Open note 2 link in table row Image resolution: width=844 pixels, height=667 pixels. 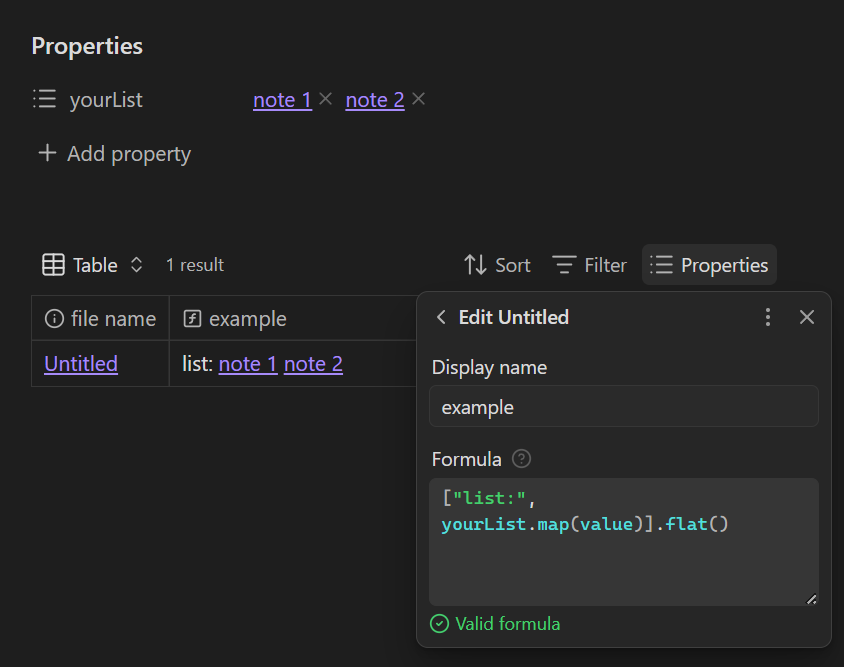(313, 364)
